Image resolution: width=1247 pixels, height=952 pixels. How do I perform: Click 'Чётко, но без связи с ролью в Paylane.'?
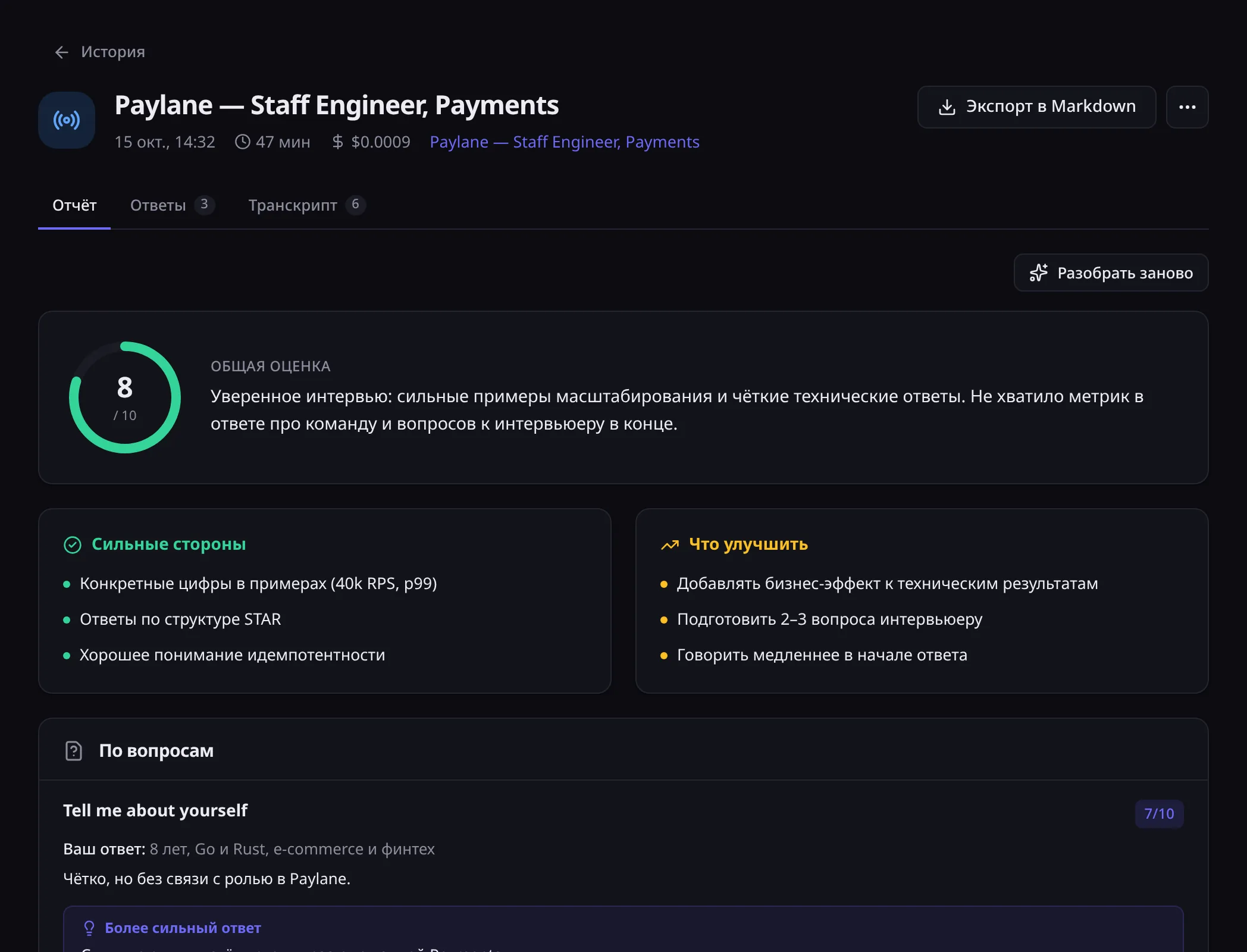[207, 879]
